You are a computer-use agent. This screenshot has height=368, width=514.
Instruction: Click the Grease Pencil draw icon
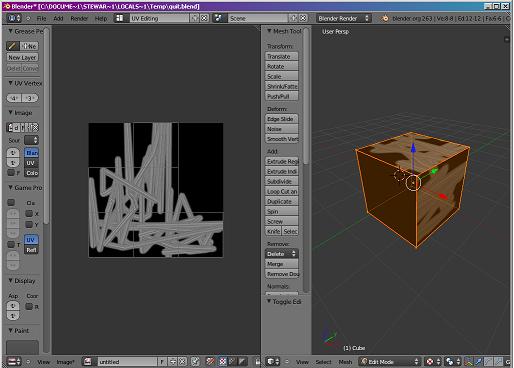[12, 46]
